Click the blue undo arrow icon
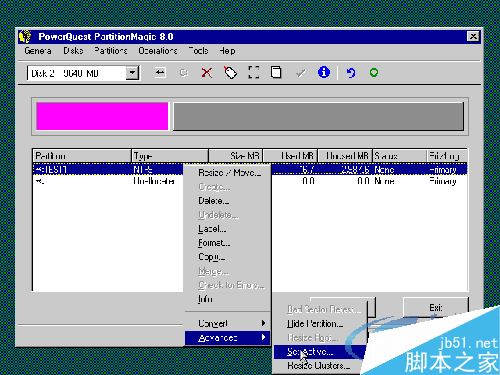This screenshot has height=375, width=500. click(351, 72)
